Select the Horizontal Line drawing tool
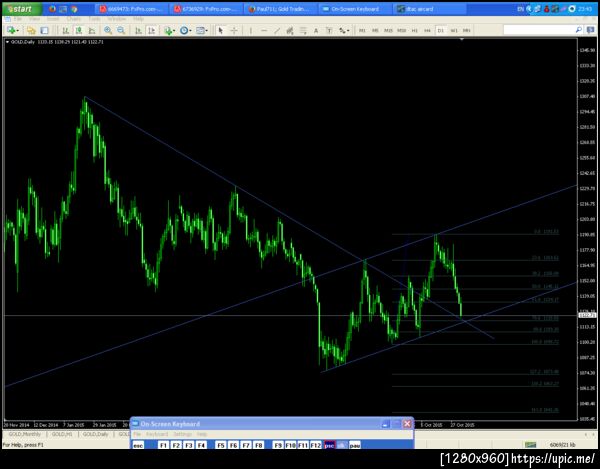This screenshot has width=600, height=469. pos(264,30)
